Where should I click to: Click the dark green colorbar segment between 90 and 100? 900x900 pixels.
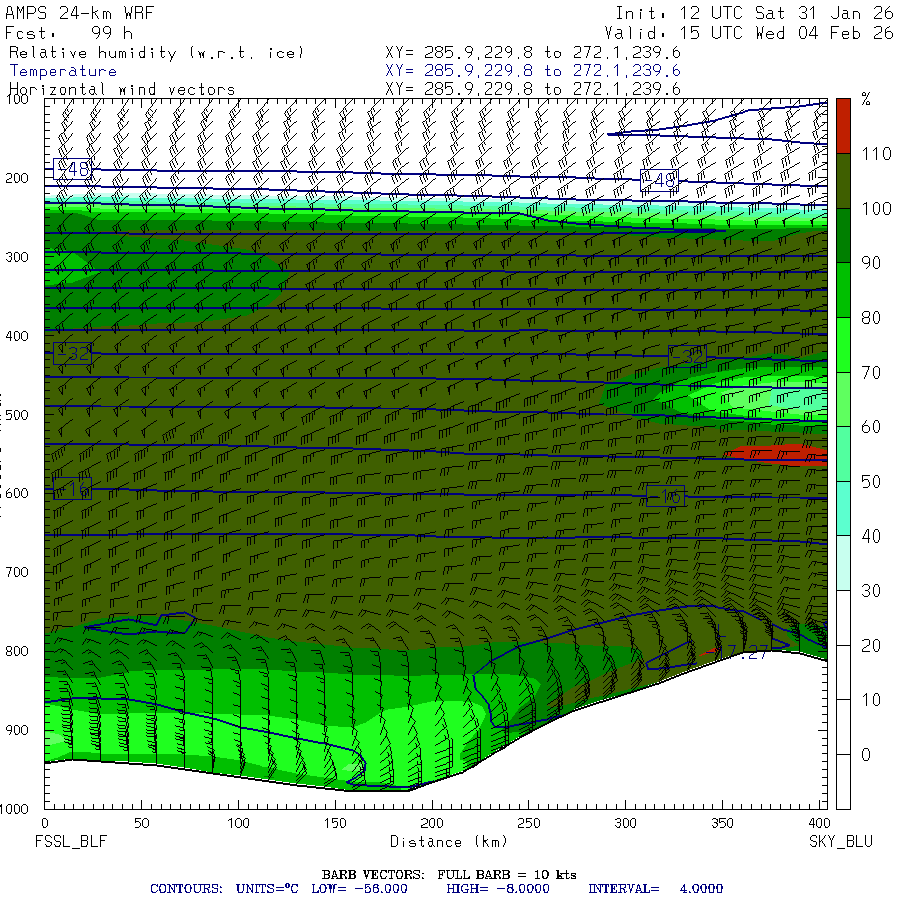[843, 235]
